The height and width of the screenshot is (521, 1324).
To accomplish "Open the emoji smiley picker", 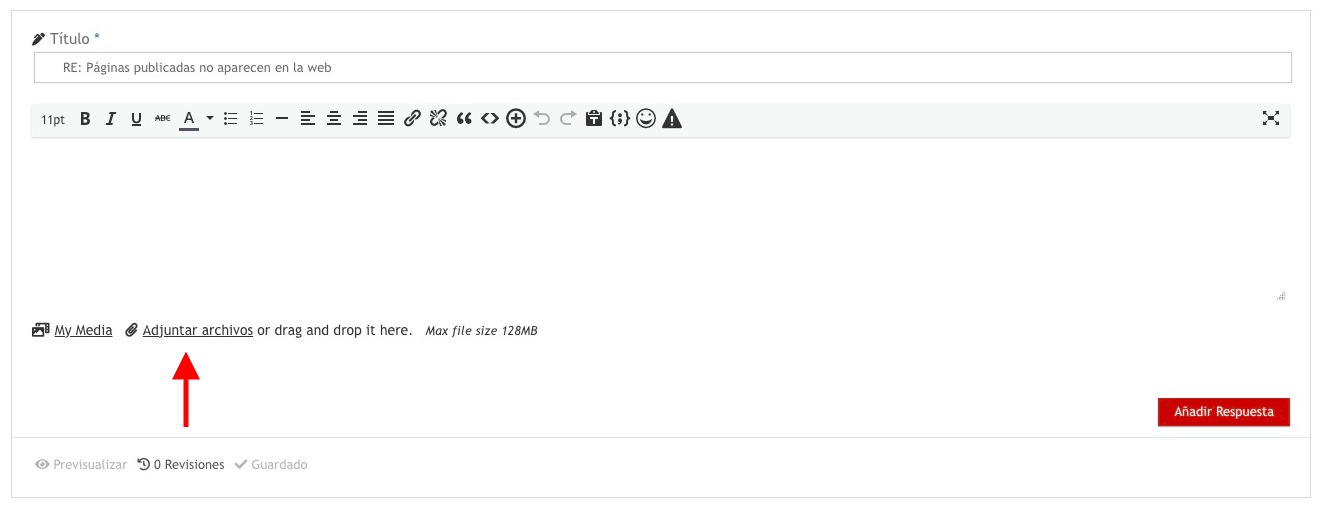I will (646, 119).
